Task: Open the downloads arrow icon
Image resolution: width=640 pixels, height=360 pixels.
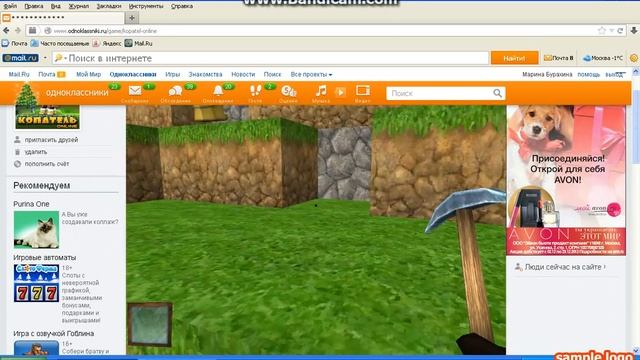Action: (634, 31)
